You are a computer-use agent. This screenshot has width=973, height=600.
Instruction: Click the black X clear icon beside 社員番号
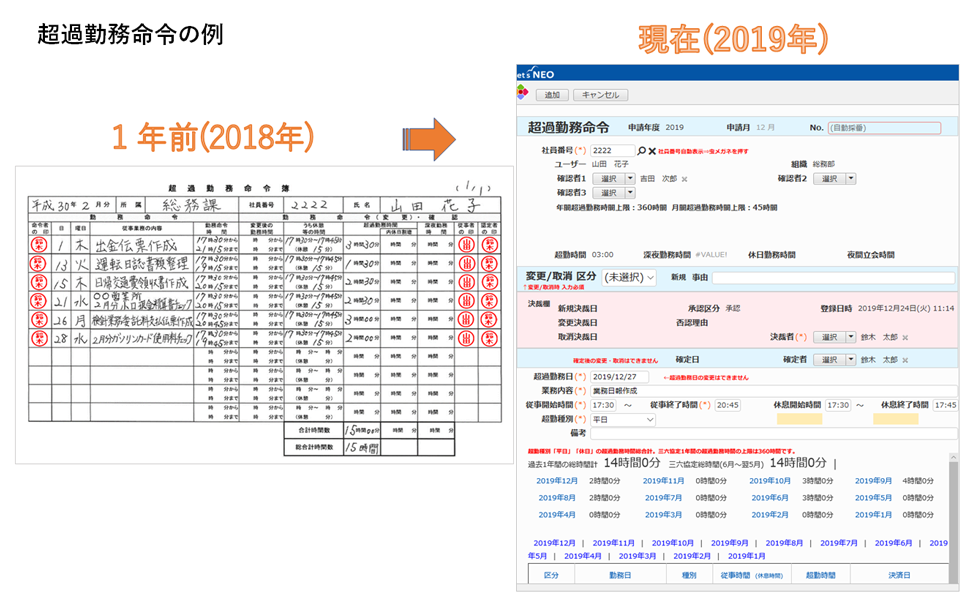pos(652,150)
